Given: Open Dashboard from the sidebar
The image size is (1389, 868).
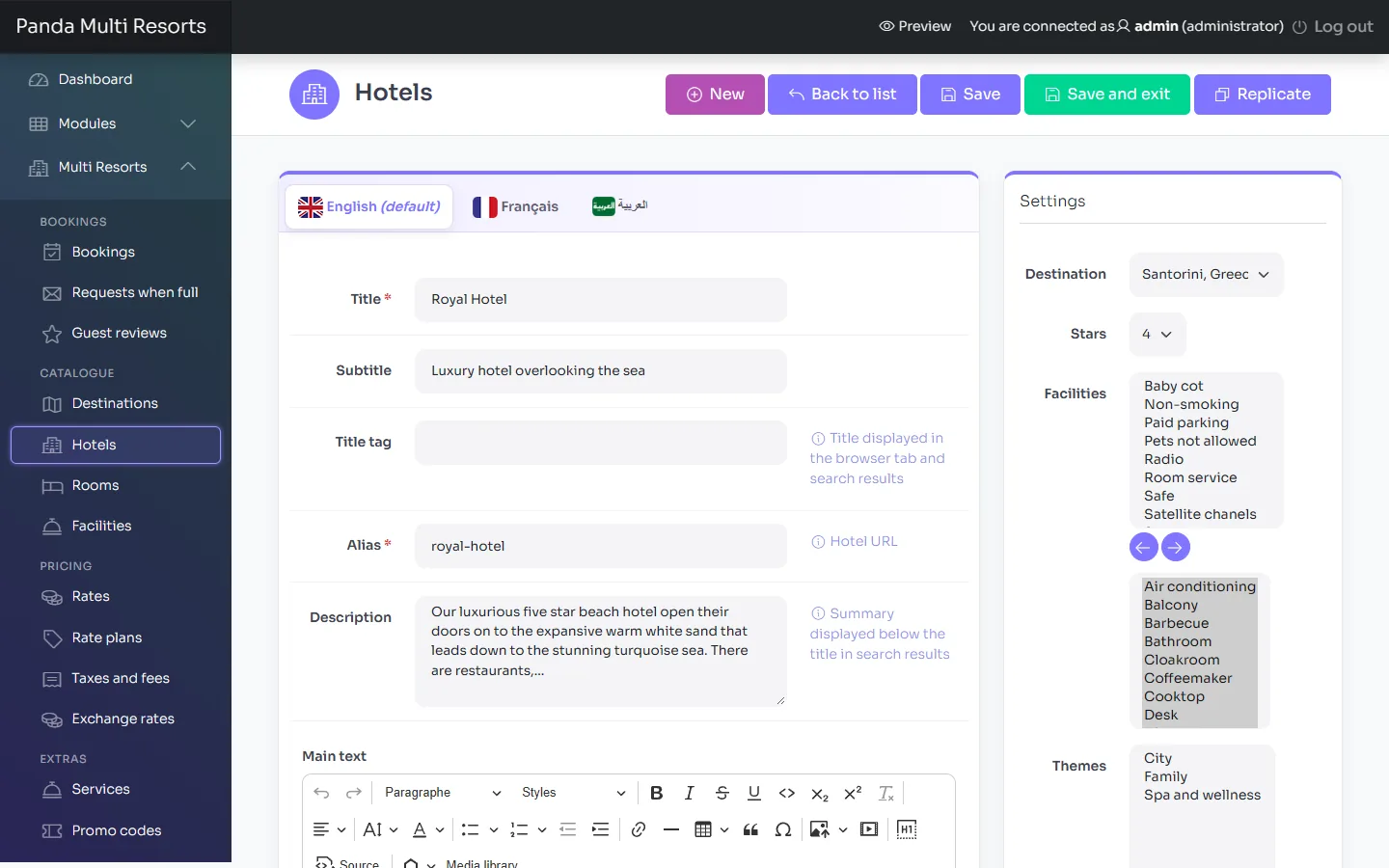Looking at the screenshot, I should pyautogui.click(x=116, y=79).
